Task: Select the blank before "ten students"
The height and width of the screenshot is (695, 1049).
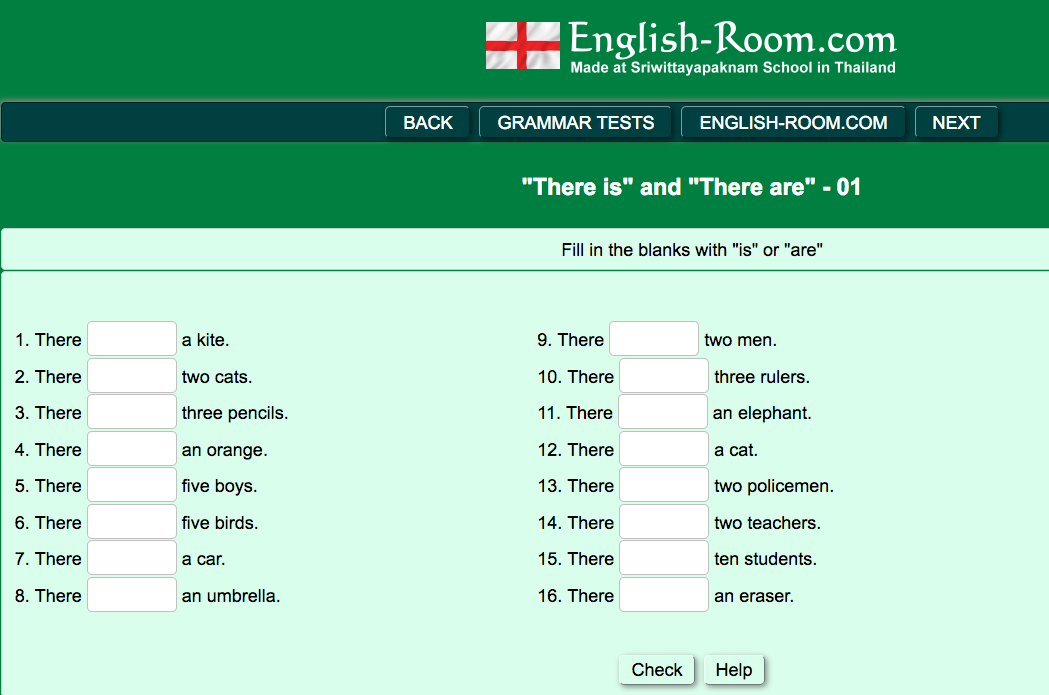Action: [x=664, y=558]
